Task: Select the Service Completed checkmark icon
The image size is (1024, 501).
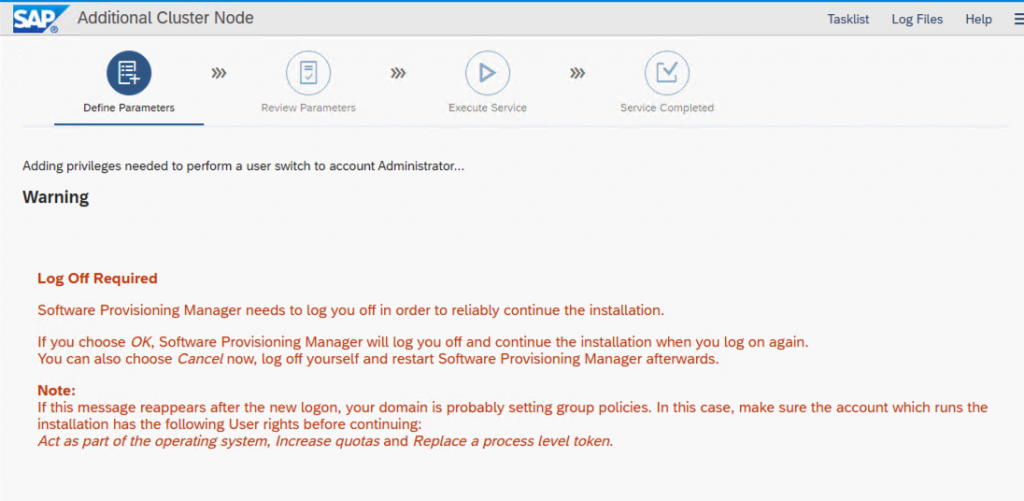Action: [667, 73]
